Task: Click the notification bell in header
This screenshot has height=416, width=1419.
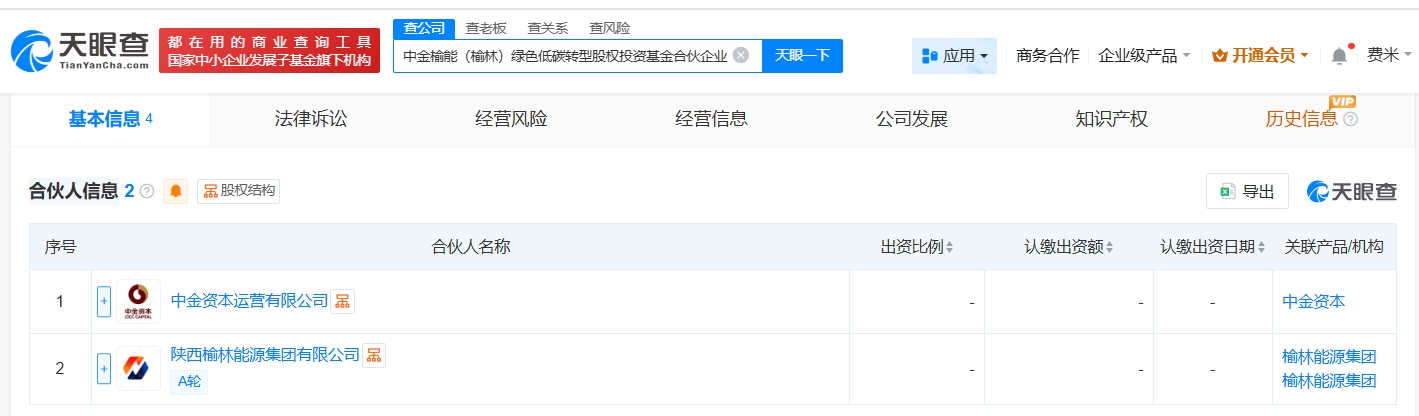Action: point(1339,56)
